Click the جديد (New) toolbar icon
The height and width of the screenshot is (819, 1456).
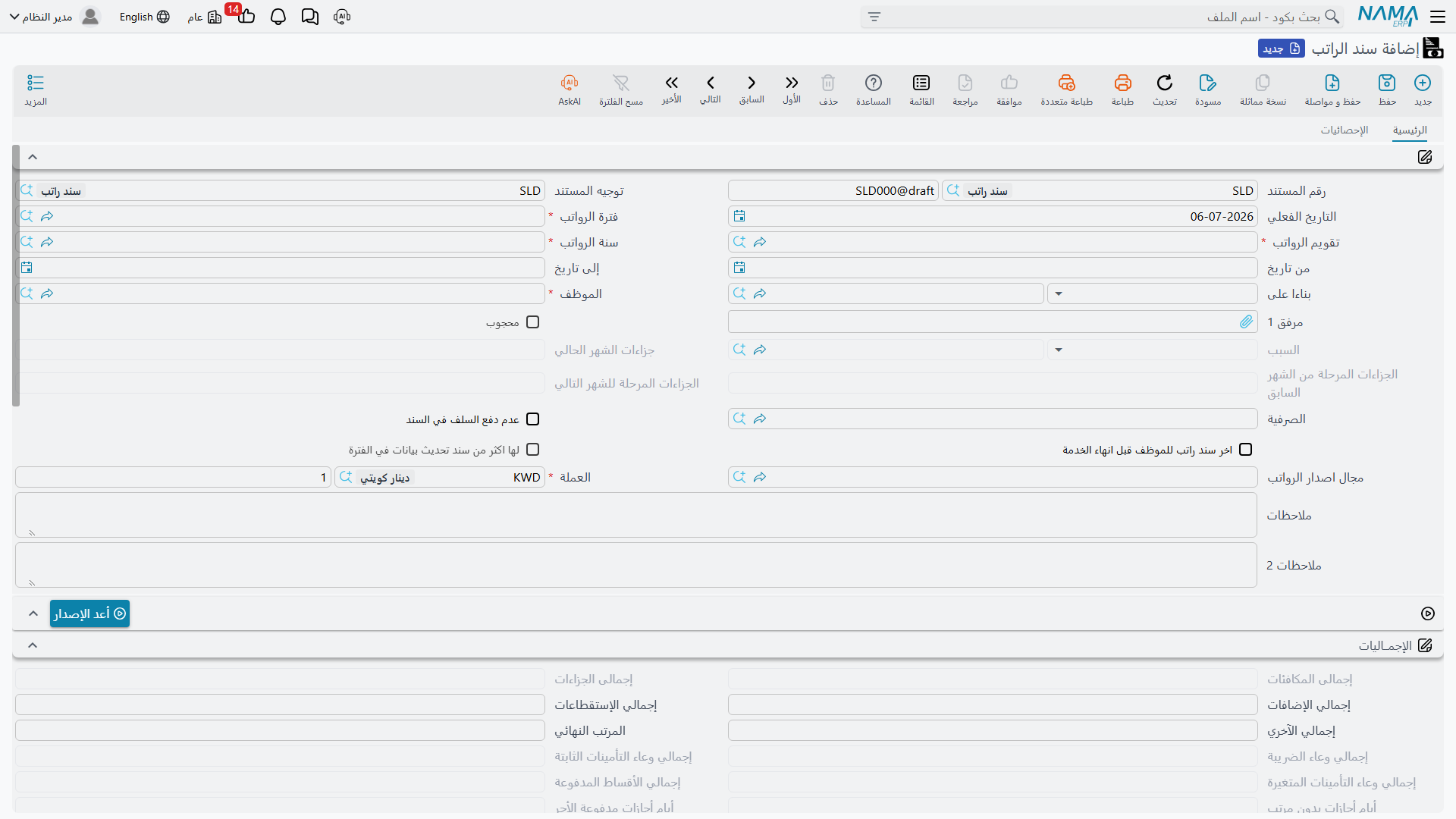click(1423, 83)
